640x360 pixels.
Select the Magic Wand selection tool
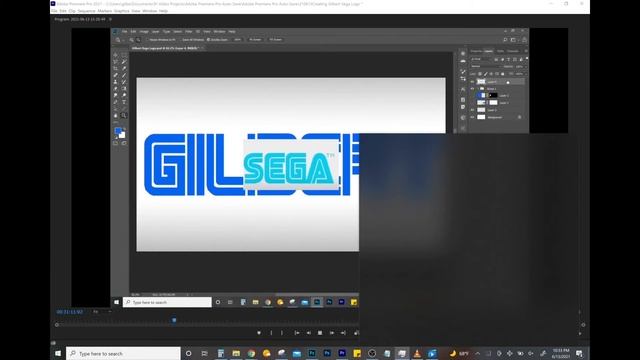click(x=124, y=62)
